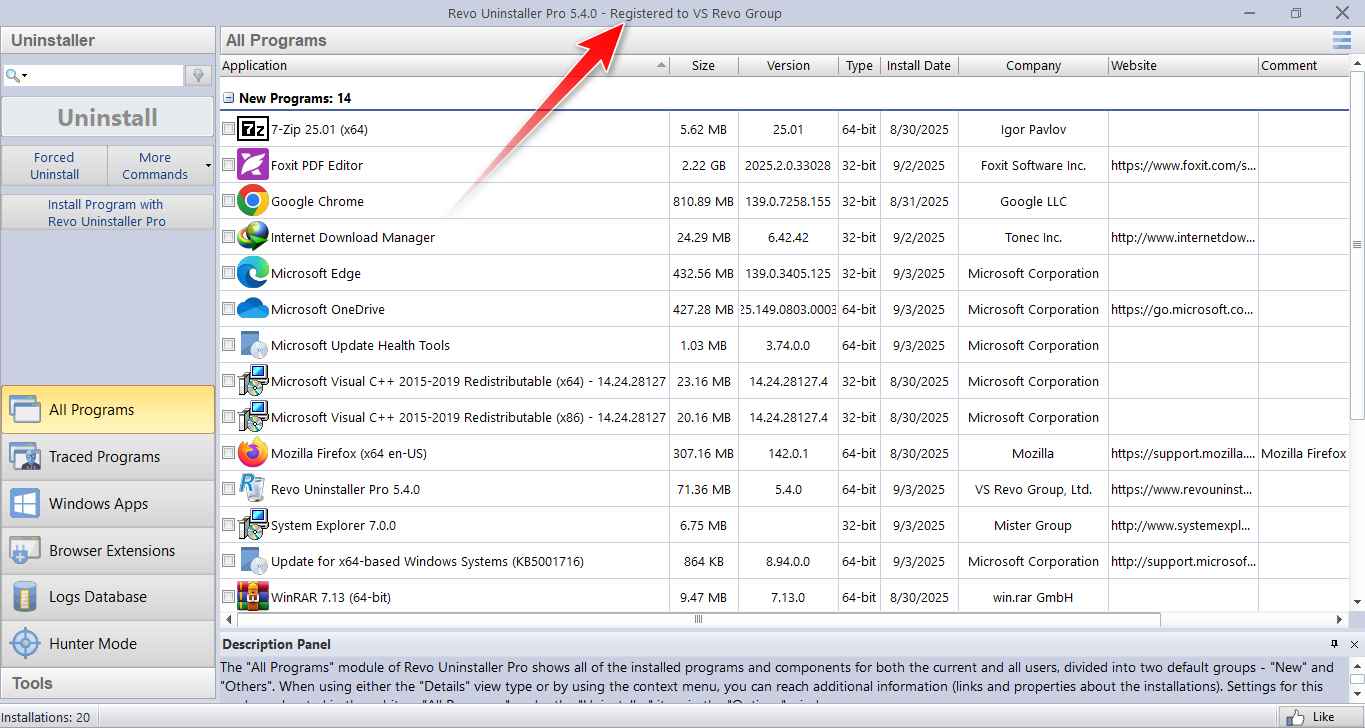Click the horizontal scrollbar of the program list
The image size is (1365, 728).
[699, 620]
